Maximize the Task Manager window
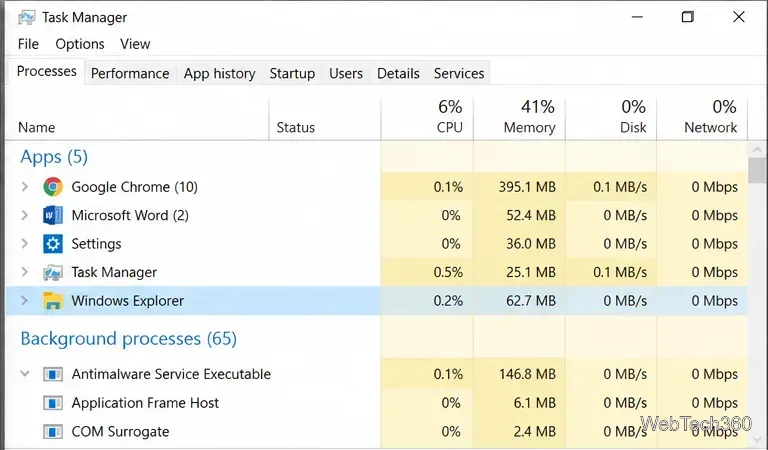The height and width of the screenshot is (450, 768). coord(688,17)
